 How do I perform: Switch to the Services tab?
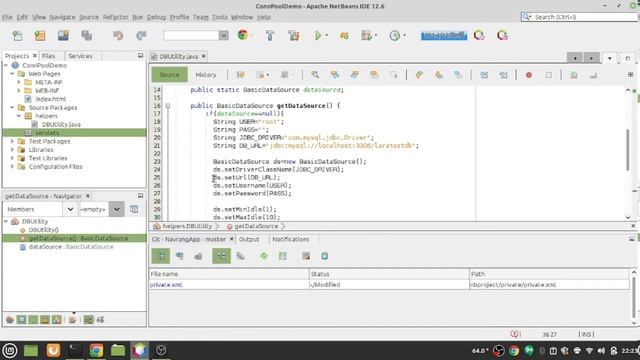pyautogui.click(x=80, y=56)
